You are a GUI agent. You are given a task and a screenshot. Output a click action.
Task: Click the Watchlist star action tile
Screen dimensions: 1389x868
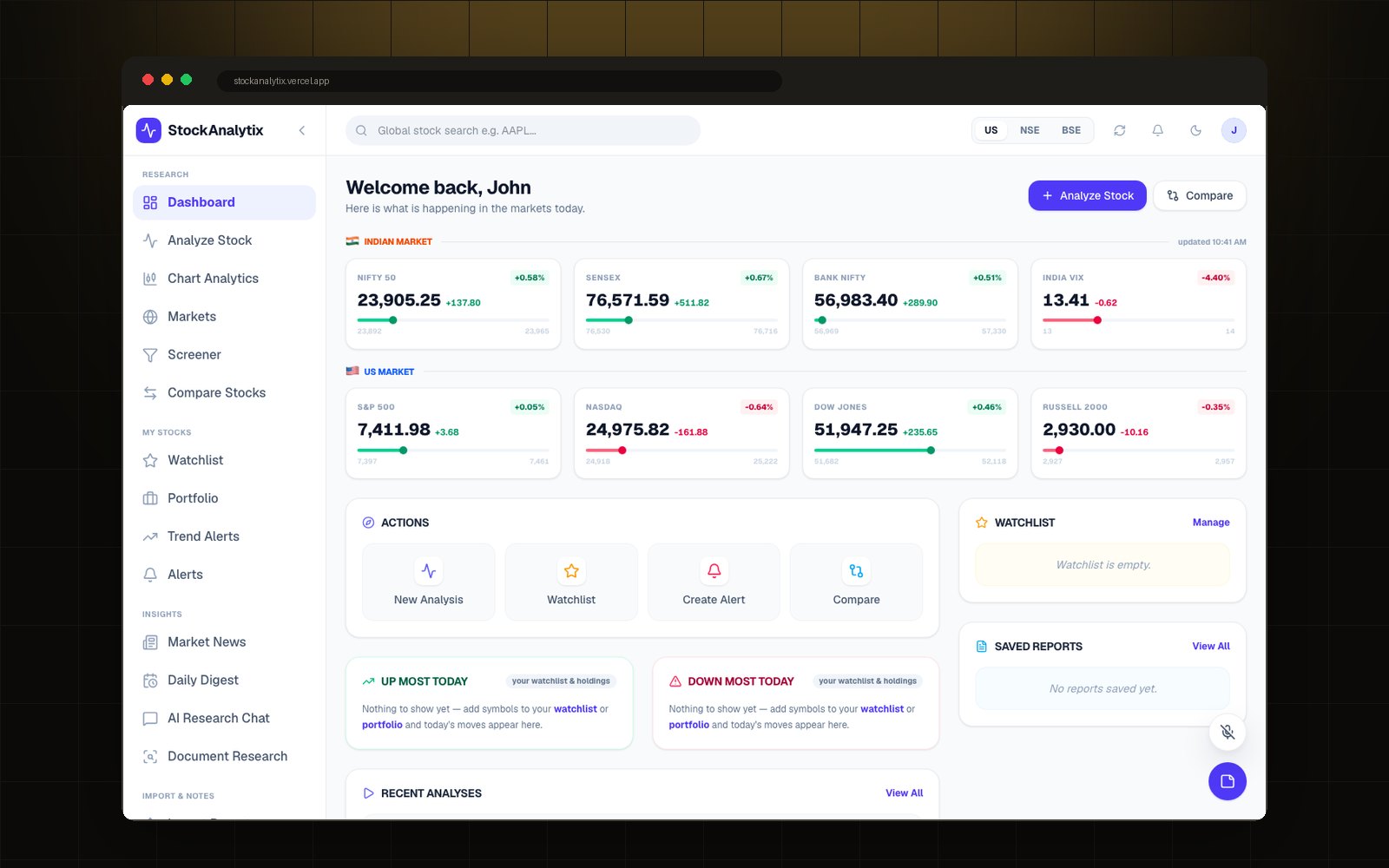coord(571,582)
